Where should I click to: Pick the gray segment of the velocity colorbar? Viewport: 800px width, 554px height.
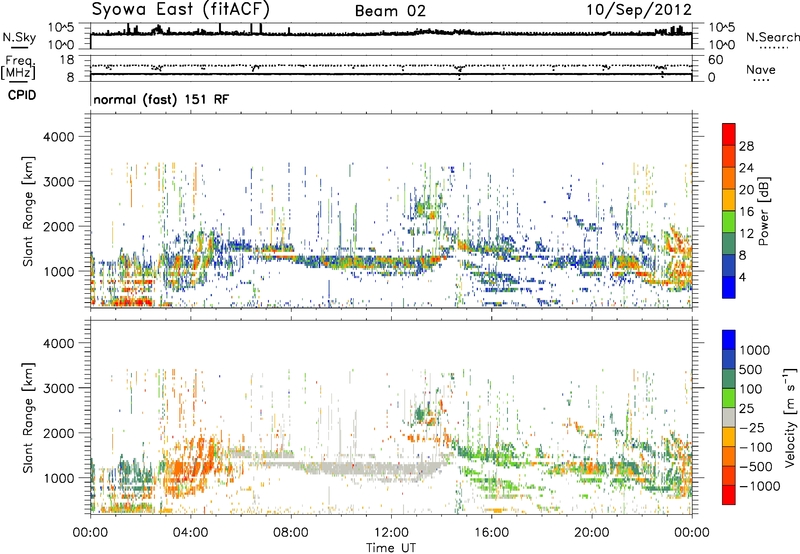[x=729, y=418]
